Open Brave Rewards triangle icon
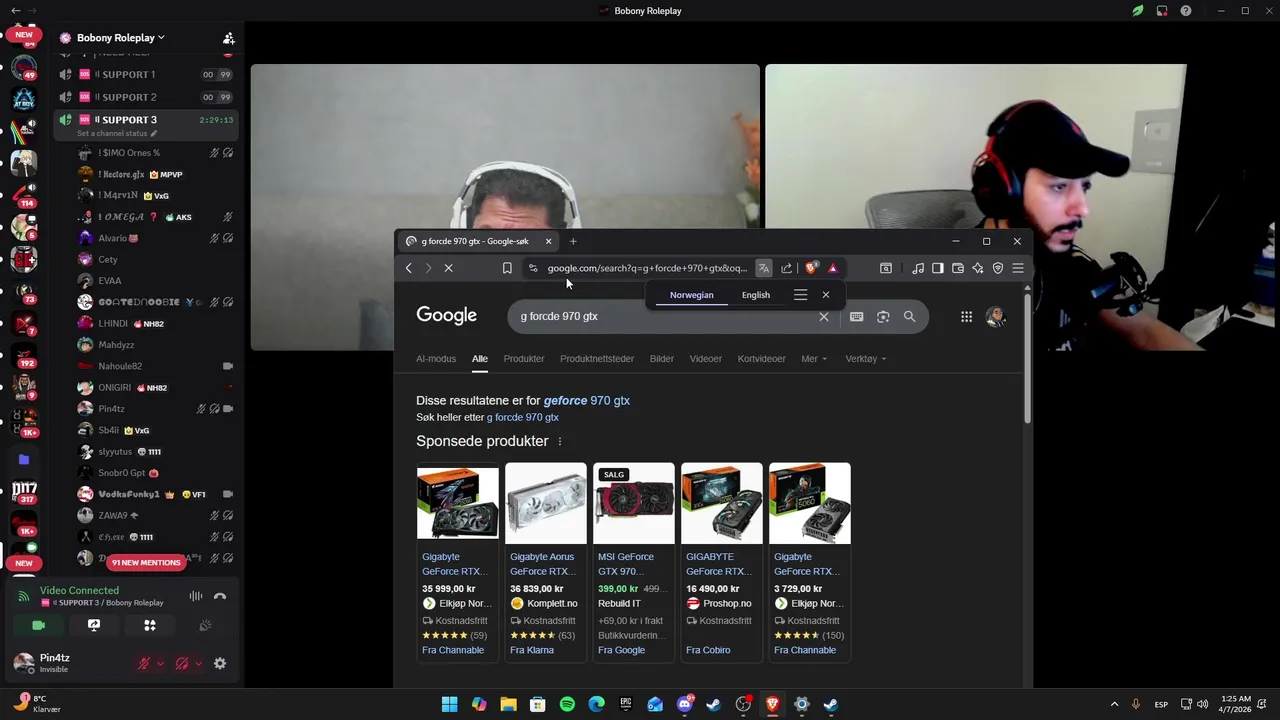 coord(832,268)
